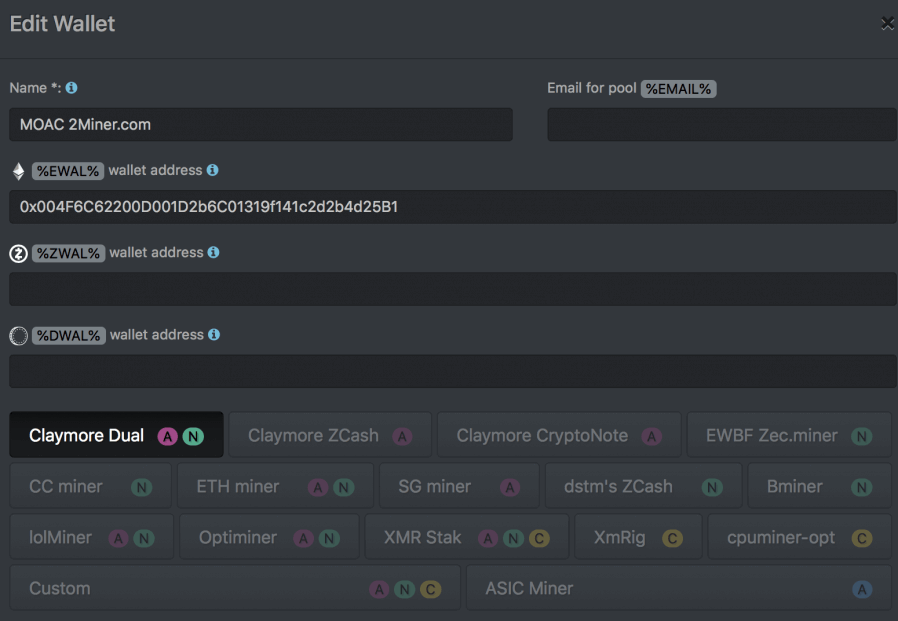The height and width of the screenshot is (621, 898).
Task: Click the %EWAL% tag badge
Action: (67, 171)
